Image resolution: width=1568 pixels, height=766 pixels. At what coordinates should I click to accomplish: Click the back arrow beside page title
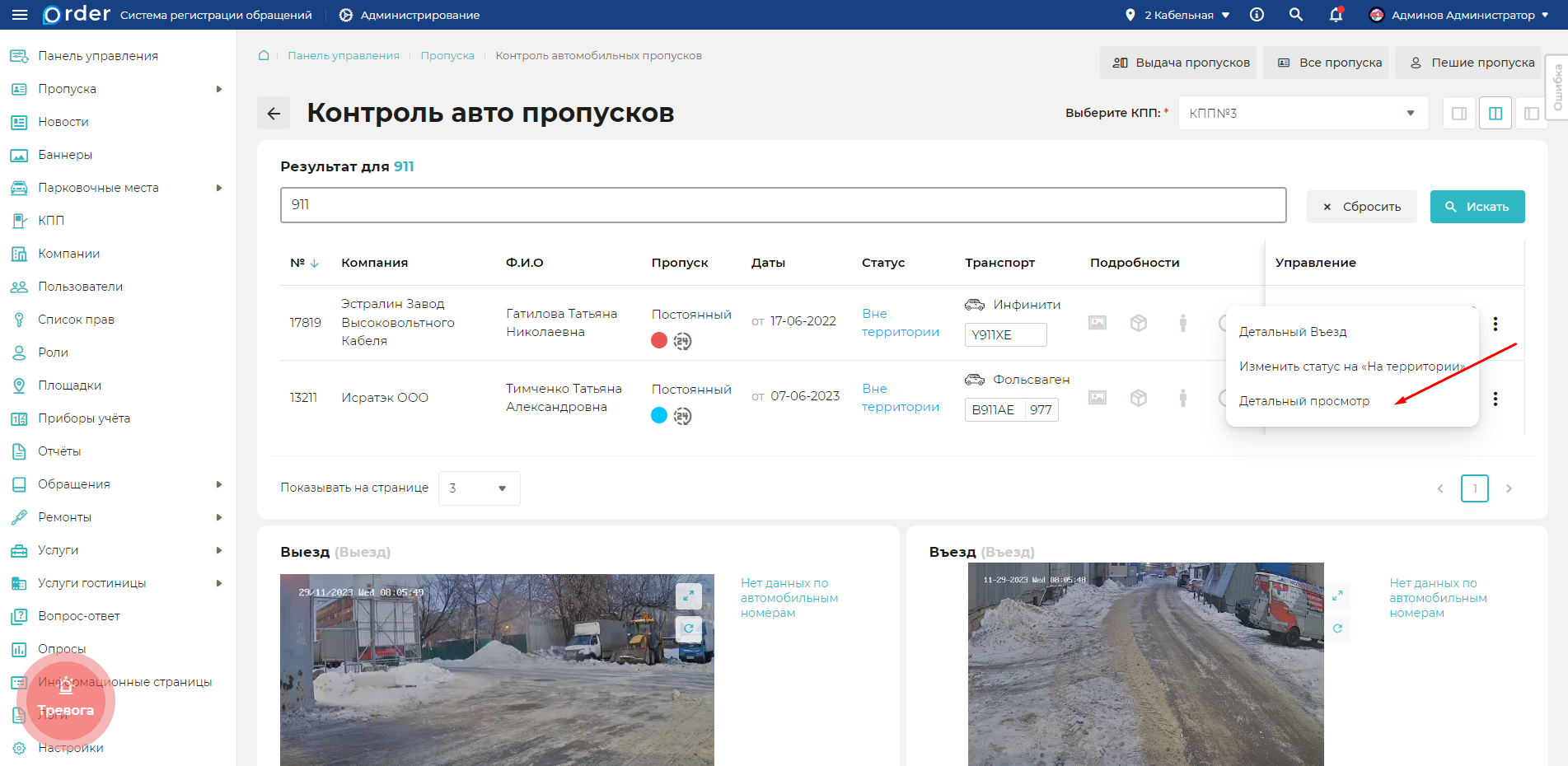coord(274,114)
